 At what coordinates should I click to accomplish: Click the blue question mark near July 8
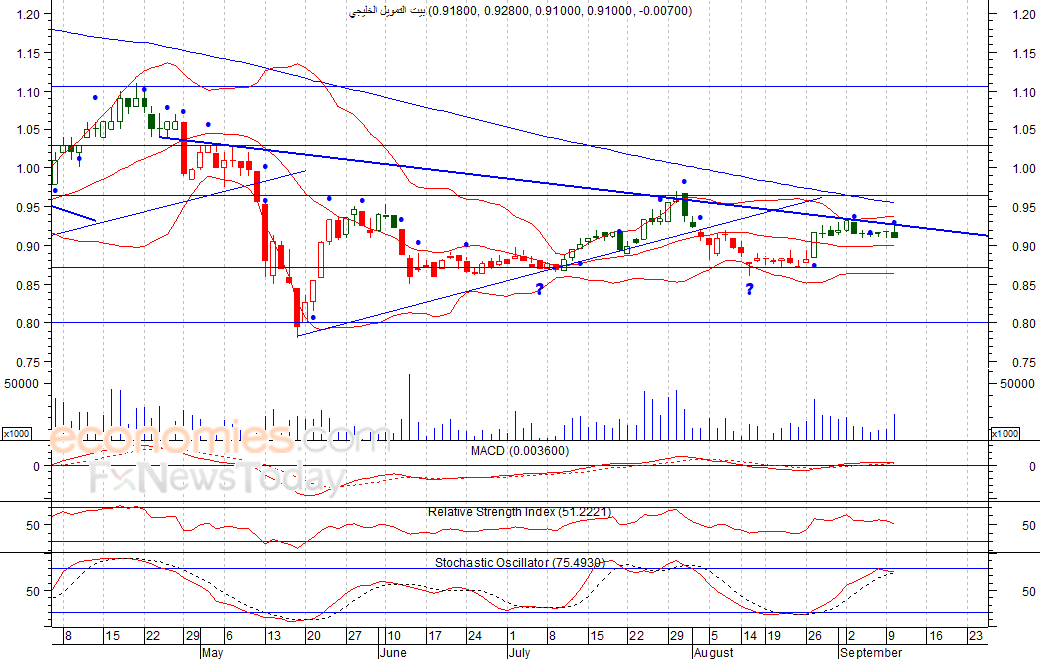coord(540,289)
